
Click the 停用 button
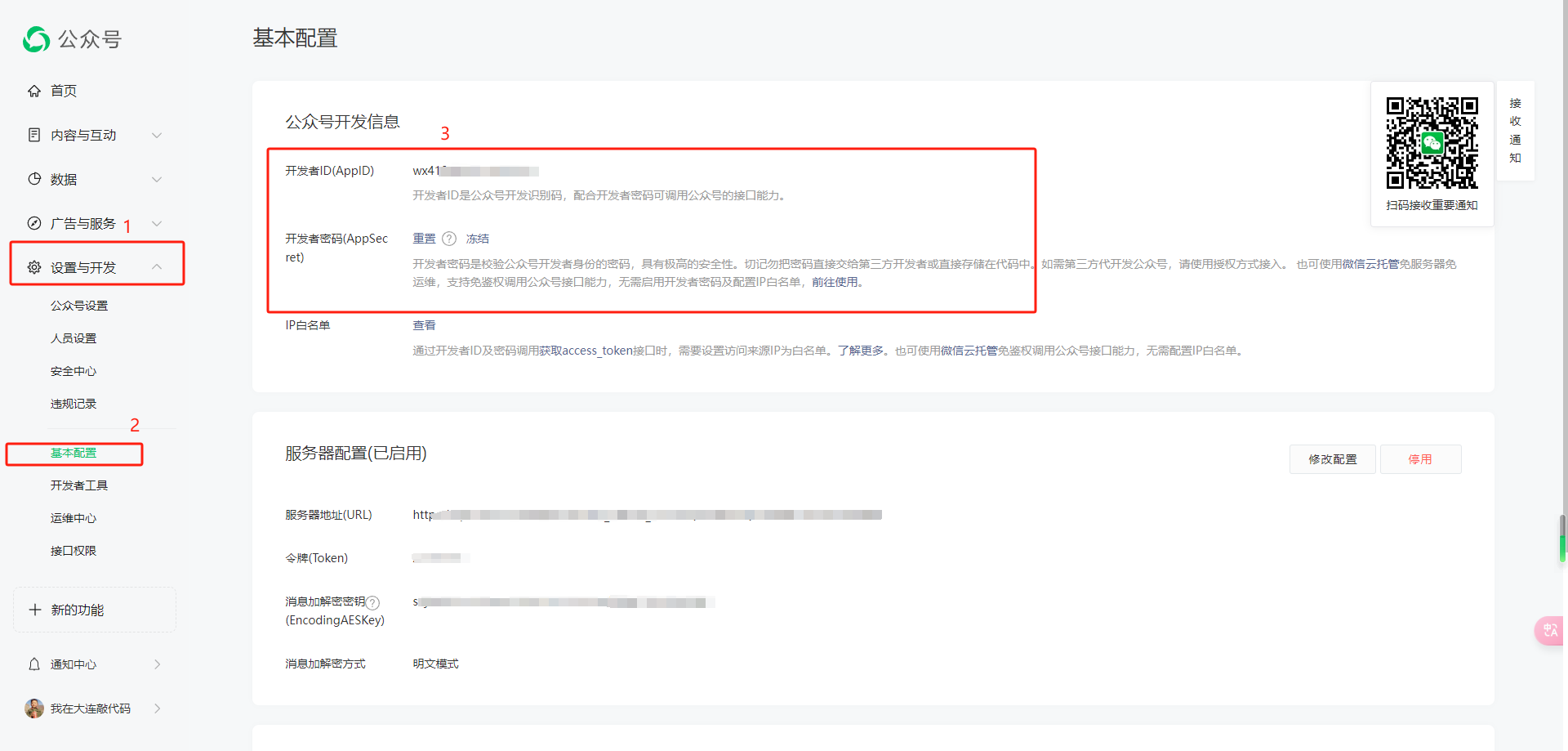pyautogui.click(x=1420, y=459)
